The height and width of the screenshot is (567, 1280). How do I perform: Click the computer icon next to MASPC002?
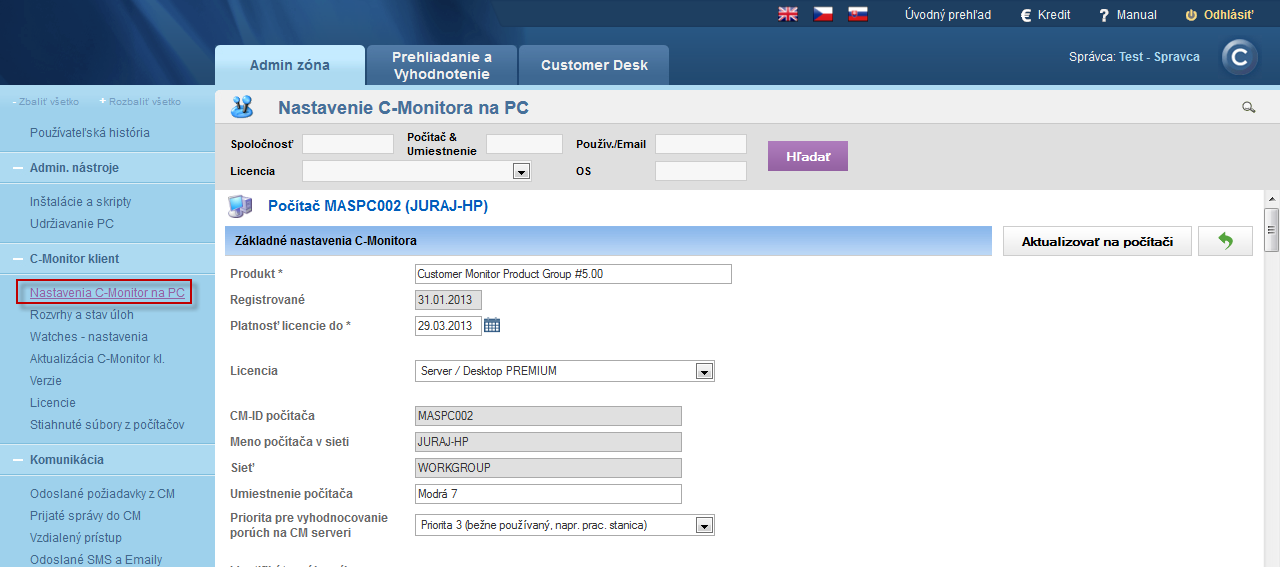(x=241, y=207)
